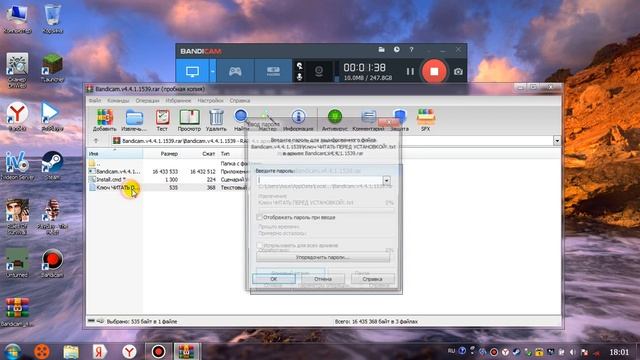This screenshot has height=360, width=640.
Task: Open the Windows Start menu
Action: coord(13,351)
